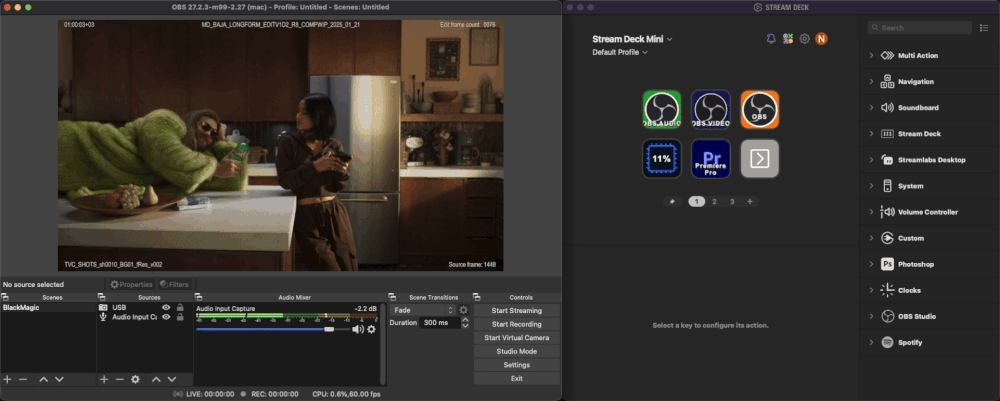Switch to Stream Deck page 1
Image resolution: width=1000 pixels, height=401 pixels.
[696, 201]
